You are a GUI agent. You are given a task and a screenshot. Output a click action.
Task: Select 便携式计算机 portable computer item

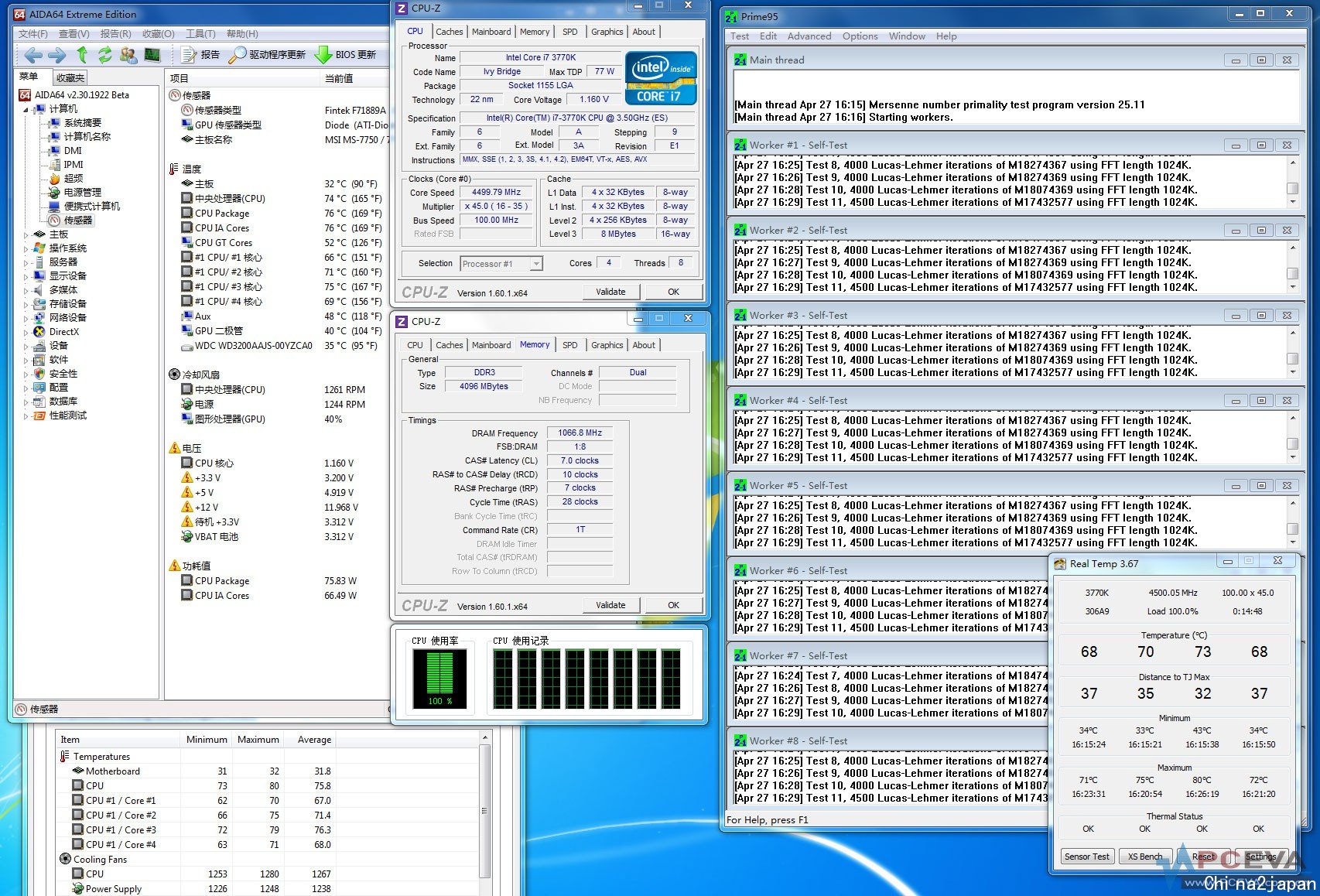[85, 206]
